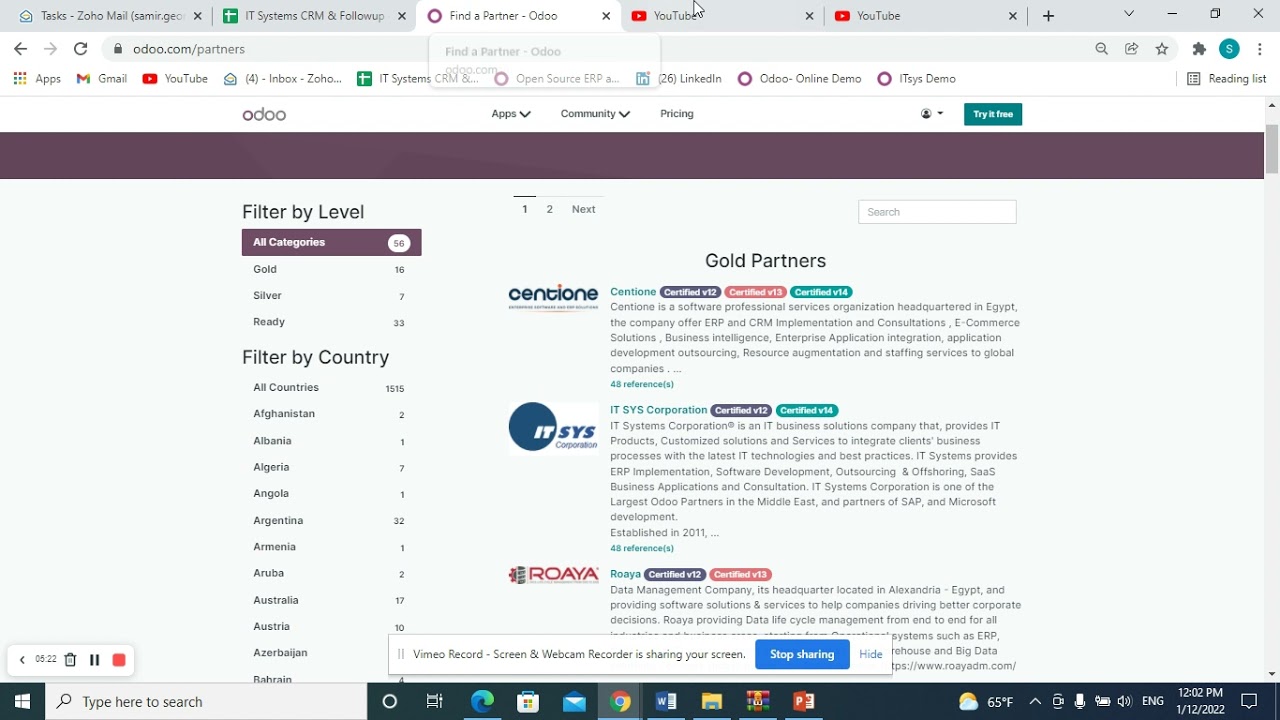Screen dimensions: 1280x720
Task: Click the Next pagination link
Action: click(x=583, y=209)
